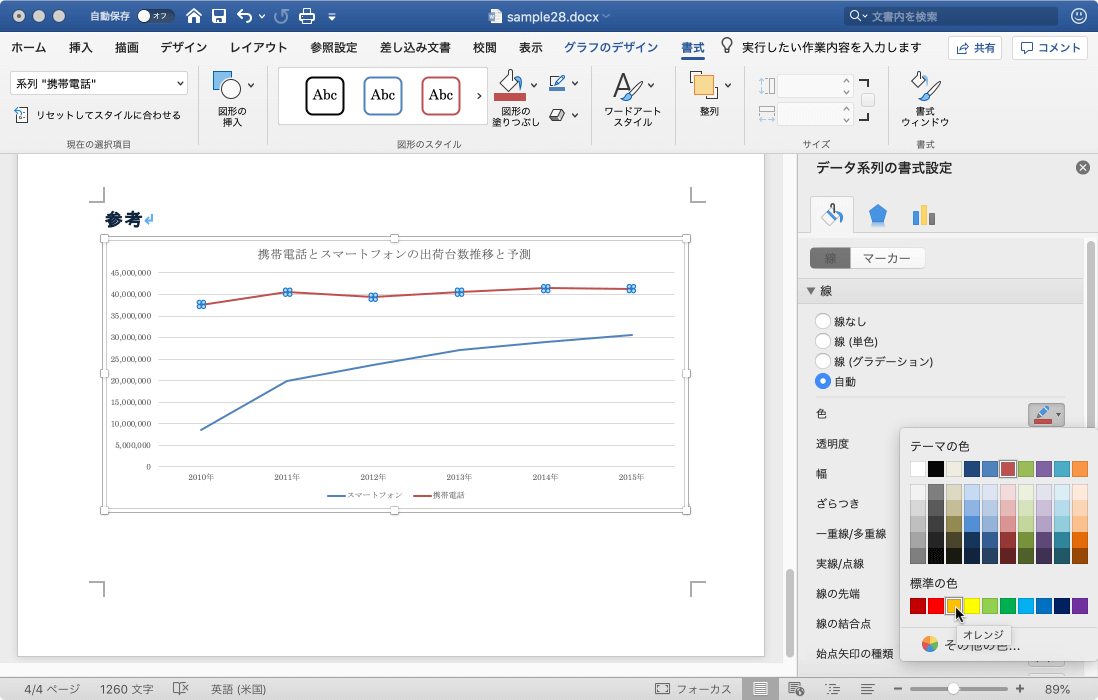Image resolution: width=1098 pixels, height=700 pixels.
Task: Switch to Web Layout view icon
Action: point(796,689)
